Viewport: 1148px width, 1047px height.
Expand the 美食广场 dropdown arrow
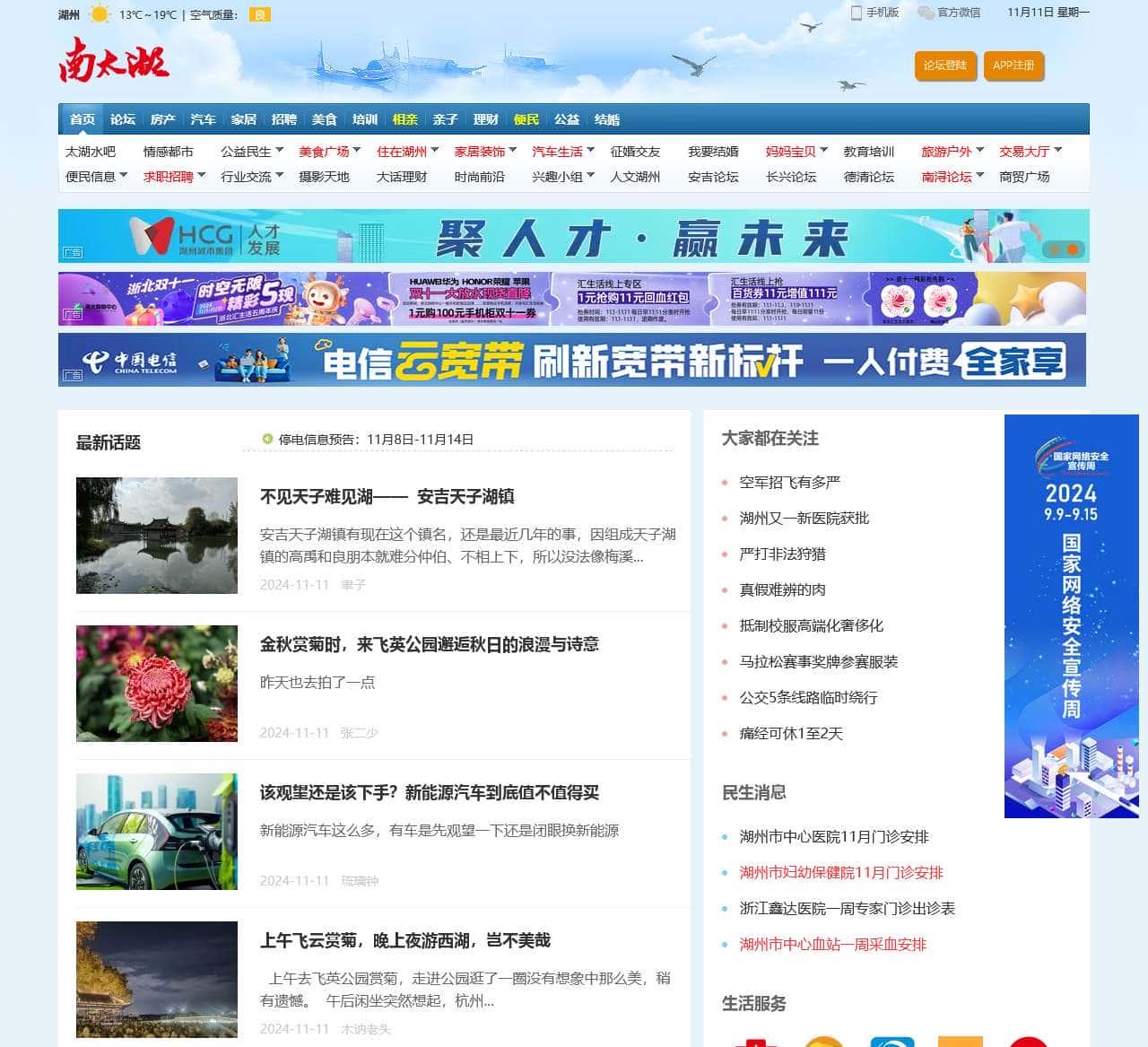pos(357,150)
